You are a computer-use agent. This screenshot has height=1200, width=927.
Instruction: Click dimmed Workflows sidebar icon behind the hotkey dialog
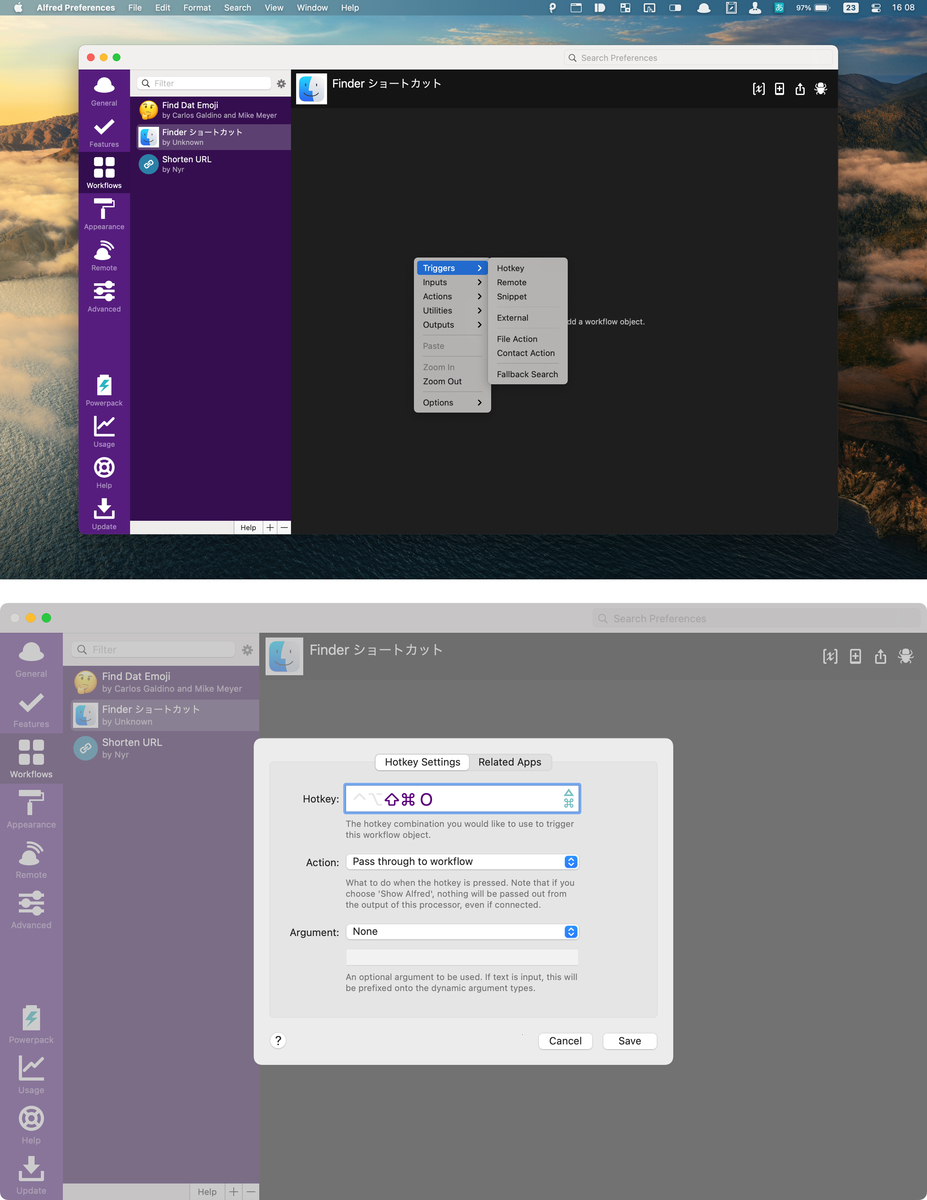(31, 759)
